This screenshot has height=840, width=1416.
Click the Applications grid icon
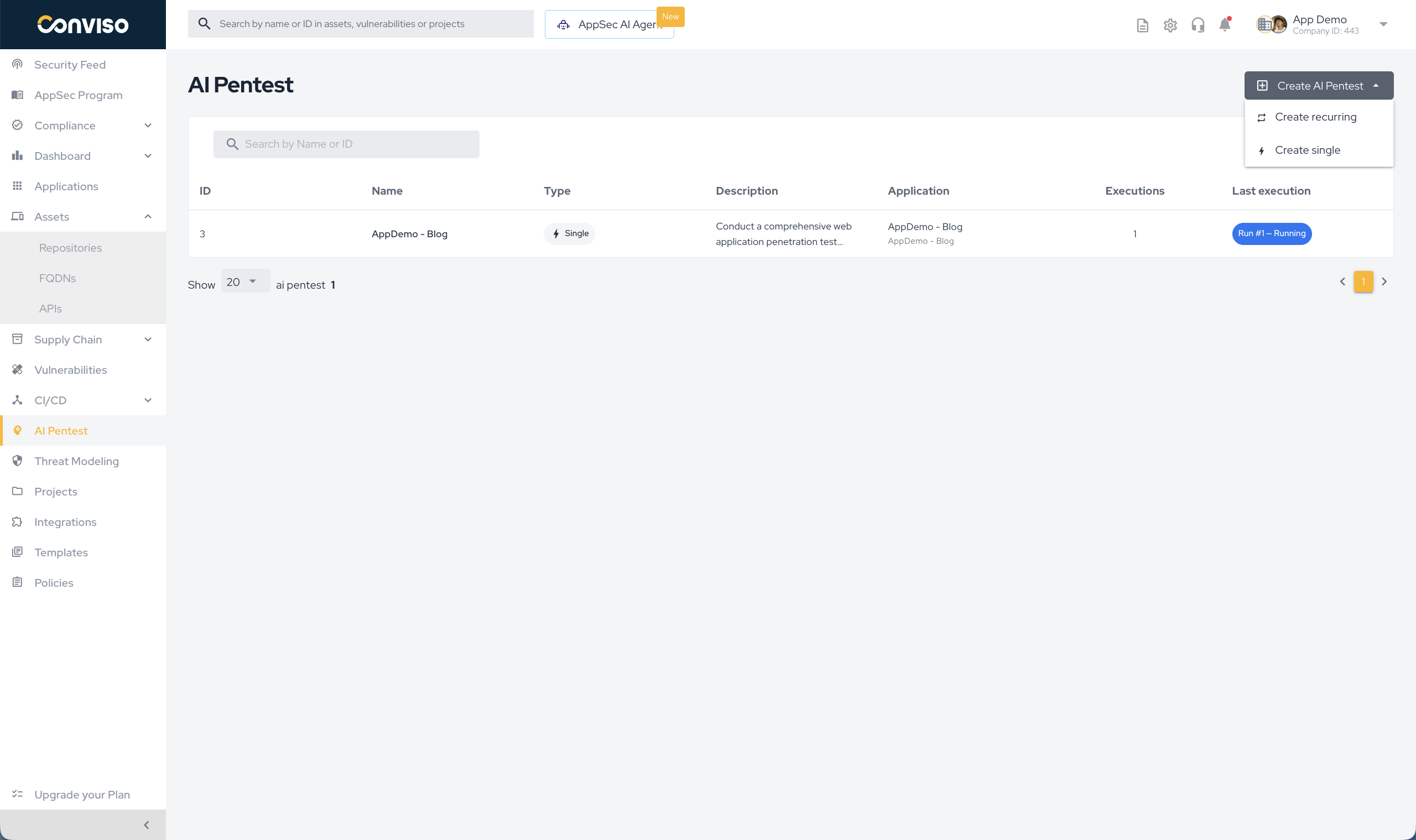[x=18, y=186]
